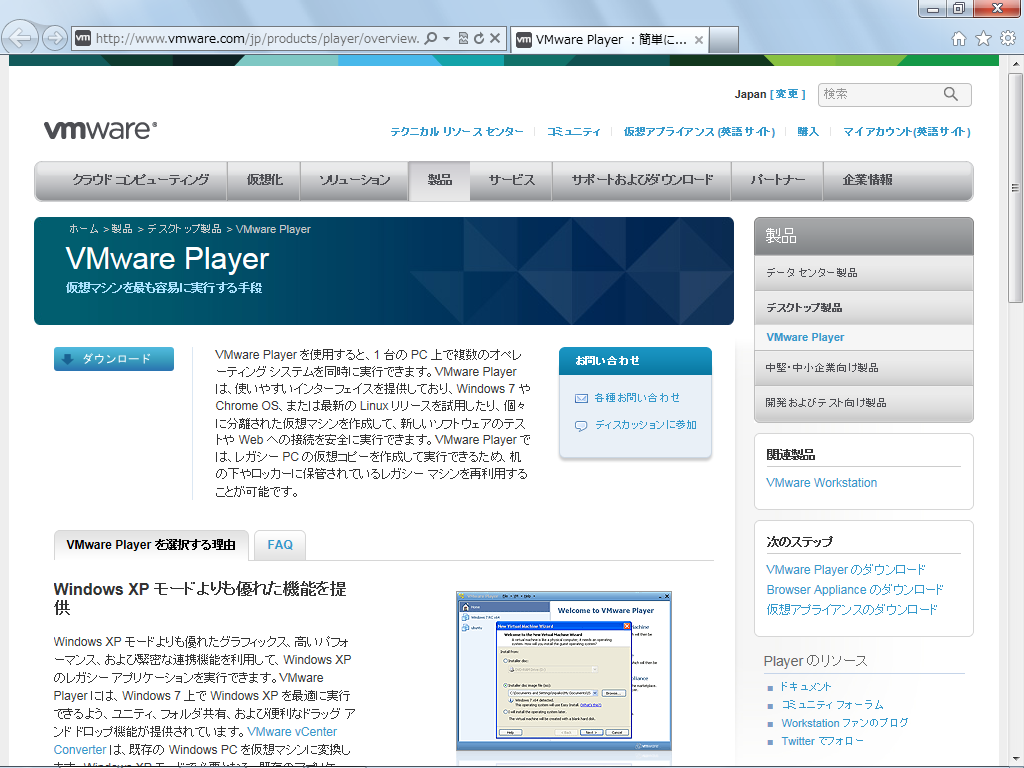
Task: Open the browser home icon
Action: [959, 39]
